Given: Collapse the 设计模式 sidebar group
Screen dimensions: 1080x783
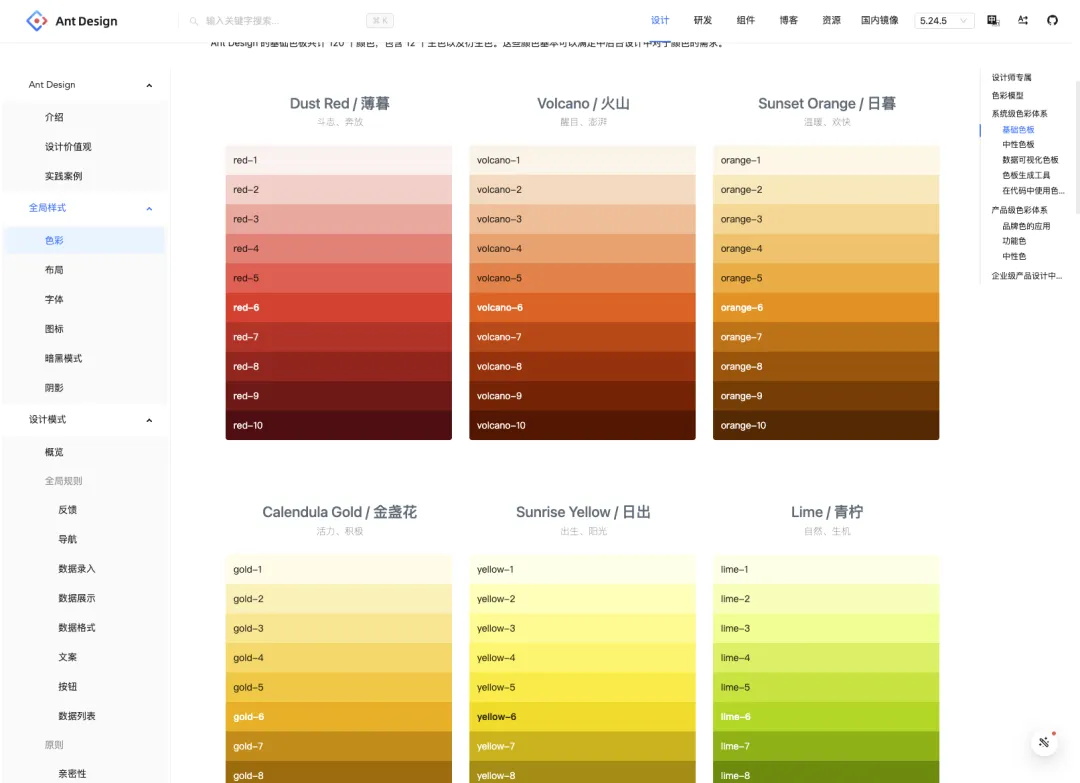Looking at the screenshot, I should (149, 420).
